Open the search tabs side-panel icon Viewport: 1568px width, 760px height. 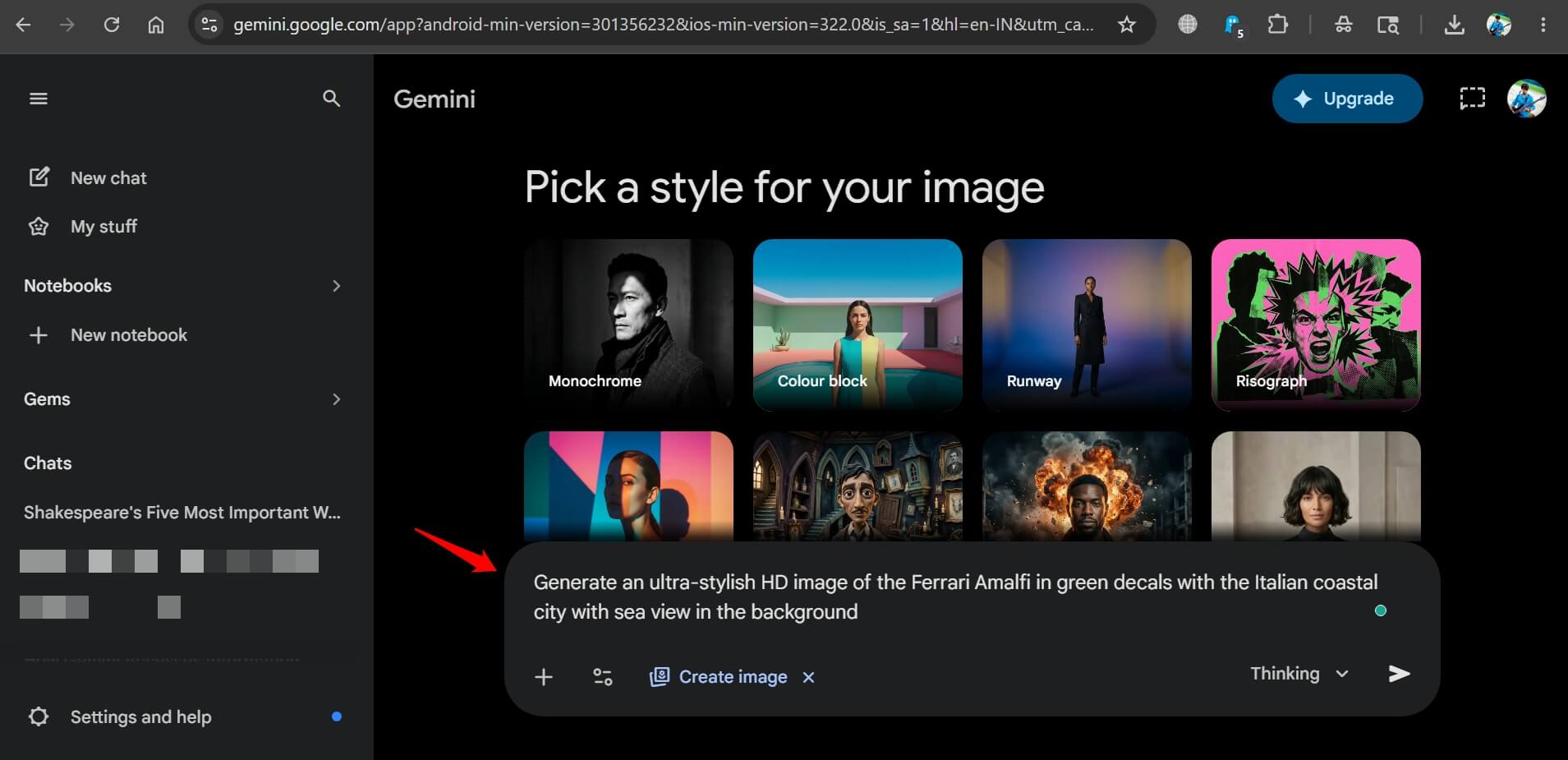1388,25
